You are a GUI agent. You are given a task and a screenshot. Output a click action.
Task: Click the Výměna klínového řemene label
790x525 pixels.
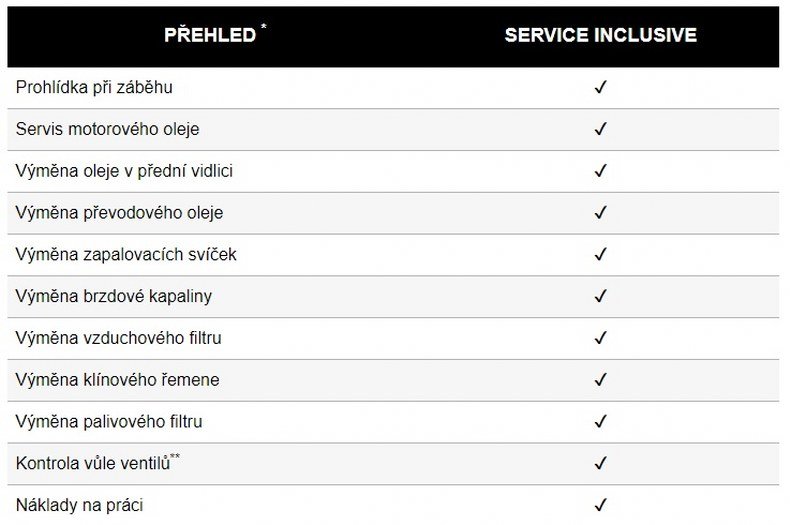coord(117,380)
